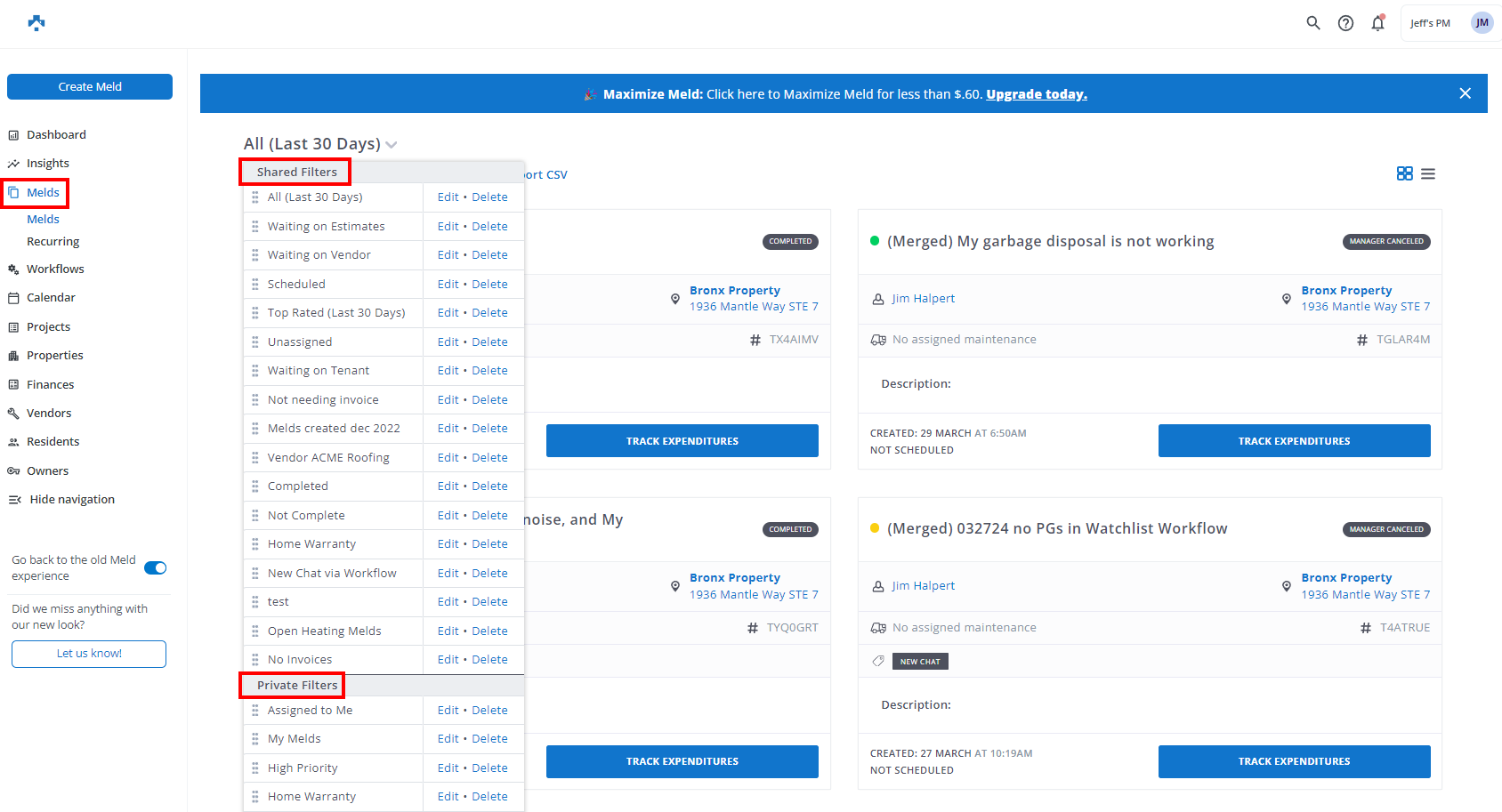Open the search magnifier icon
Image resolution: width=1502 pixels, height=812 pixels.
pyautogui.click(x=1312, y=23)
